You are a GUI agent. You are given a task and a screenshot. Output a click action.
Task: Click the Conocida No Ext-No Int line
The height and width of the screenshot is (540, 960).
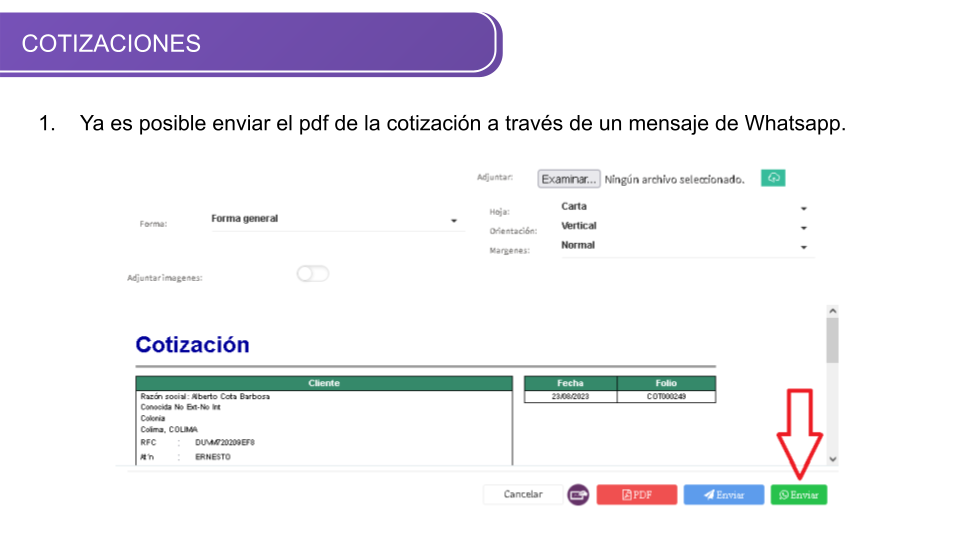pos(180,407)
